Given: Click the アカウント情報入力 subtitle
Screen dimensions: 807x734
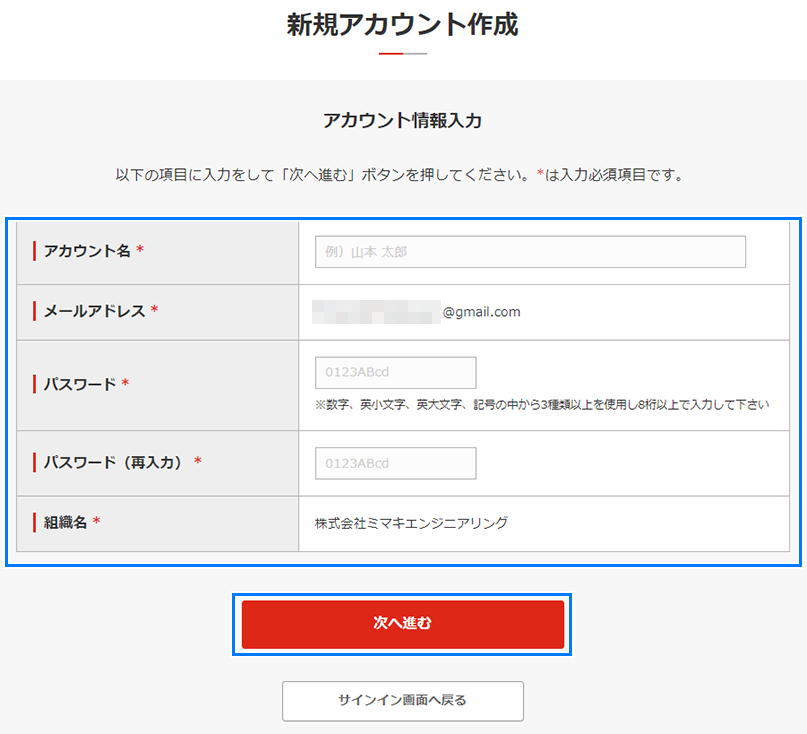Looking at the screenshot, I should coord(402,120).
